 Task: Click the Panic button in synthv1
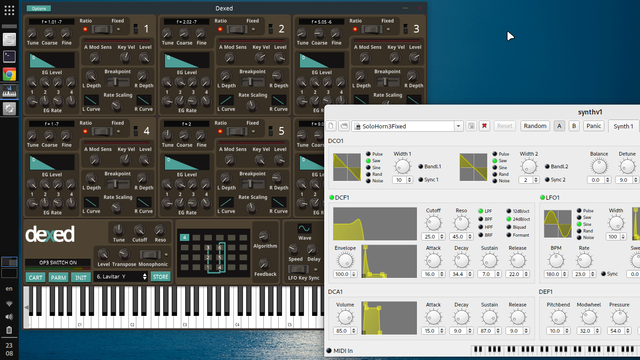coord(593,126)
